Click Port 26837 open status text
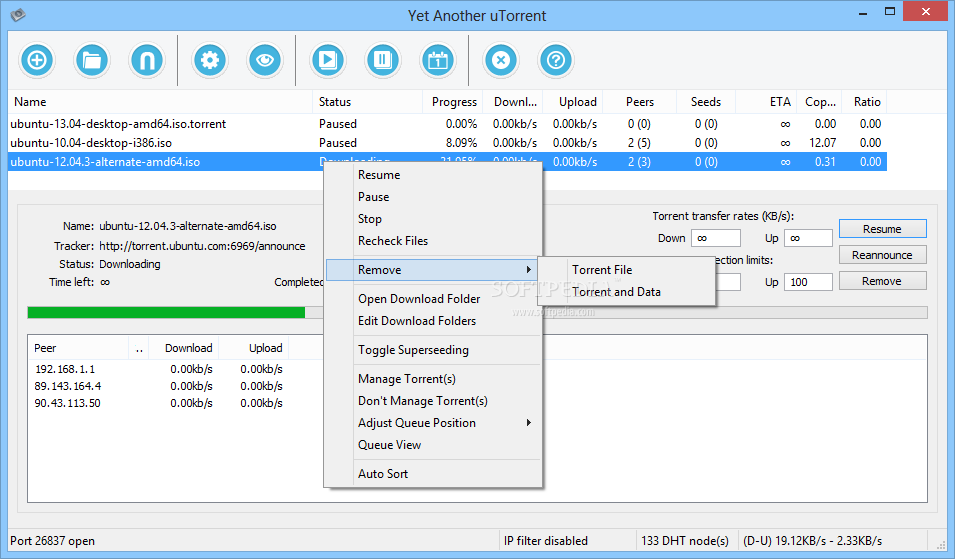 click(x=52, y=541)
